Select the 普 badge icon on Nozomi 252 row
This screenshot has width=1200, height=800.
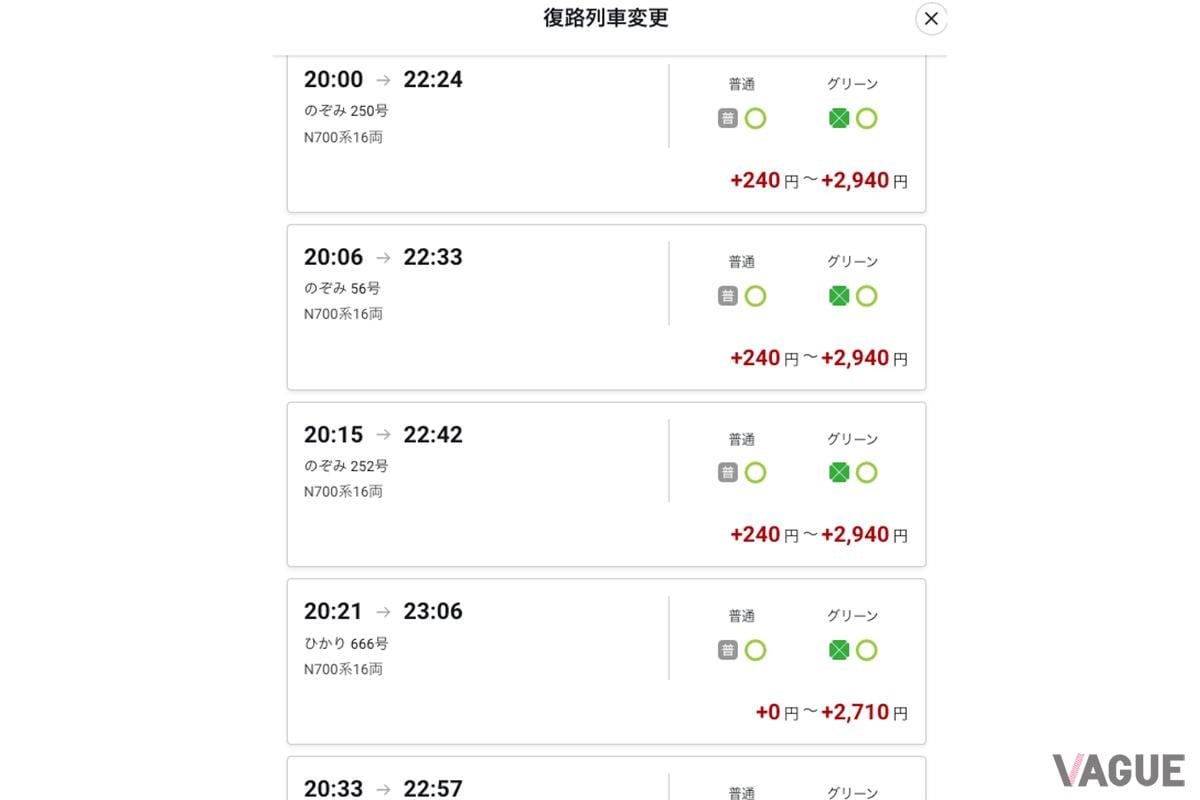[727, 472]
